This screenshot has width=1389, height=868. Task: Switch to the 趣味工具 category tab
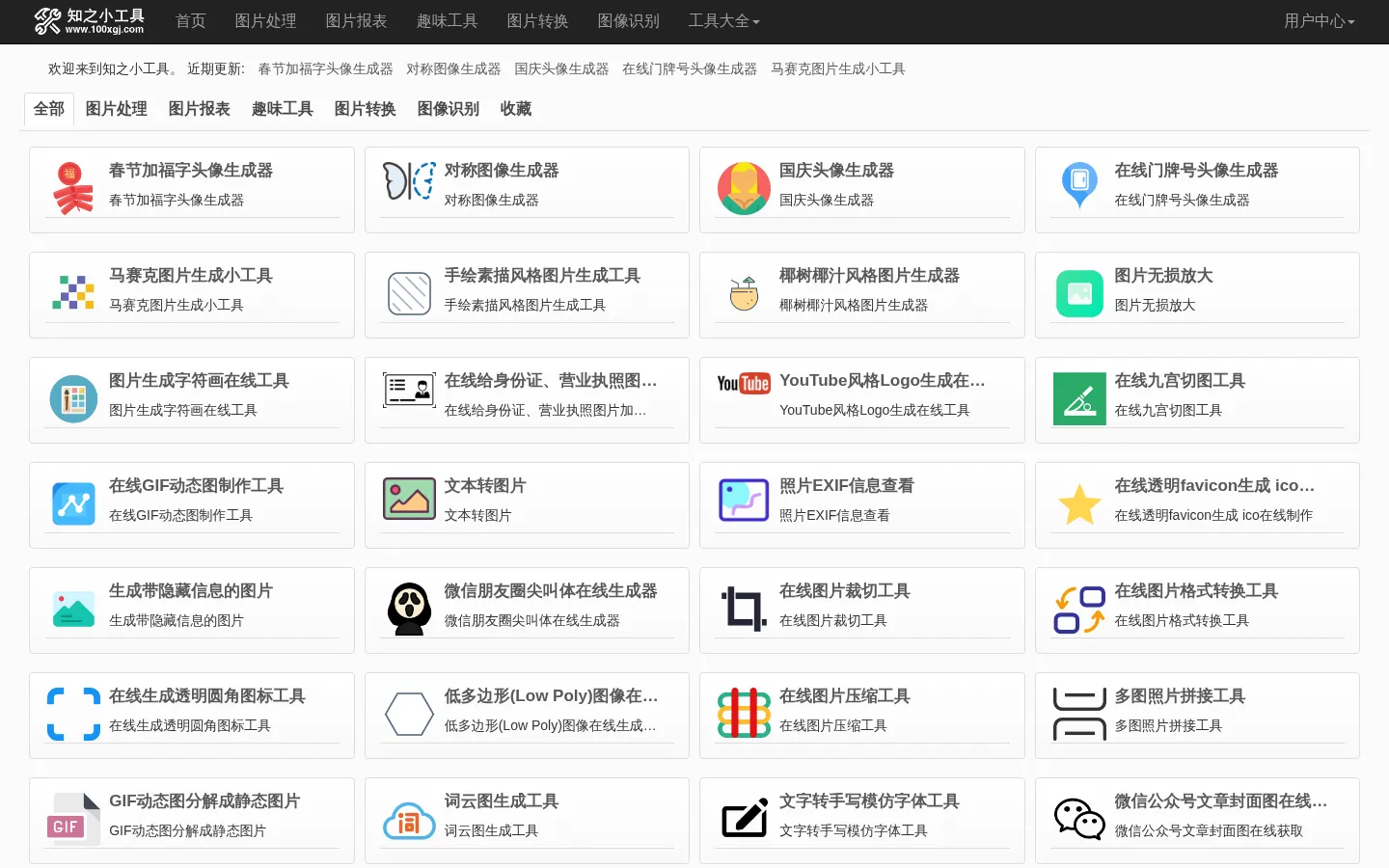point(283,109)
